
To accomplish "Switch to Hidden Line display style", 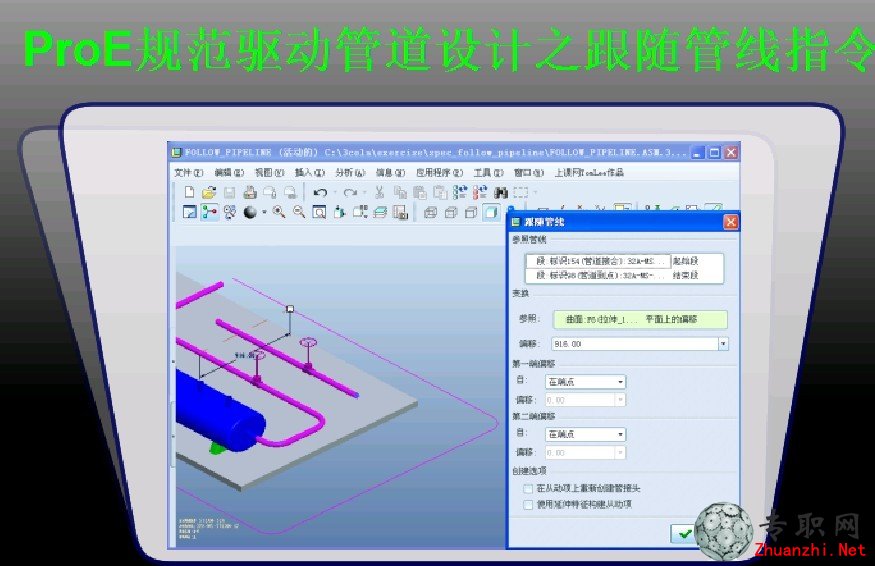I will tap(451, 212).
